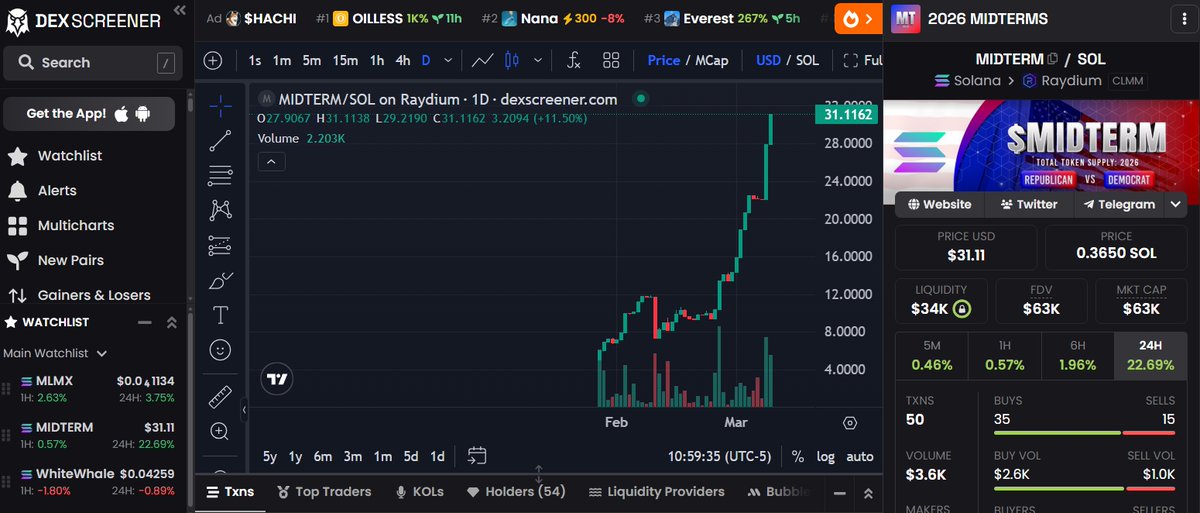Toggle chart to Price mode
1200x513 pixels.
(664, 60)
